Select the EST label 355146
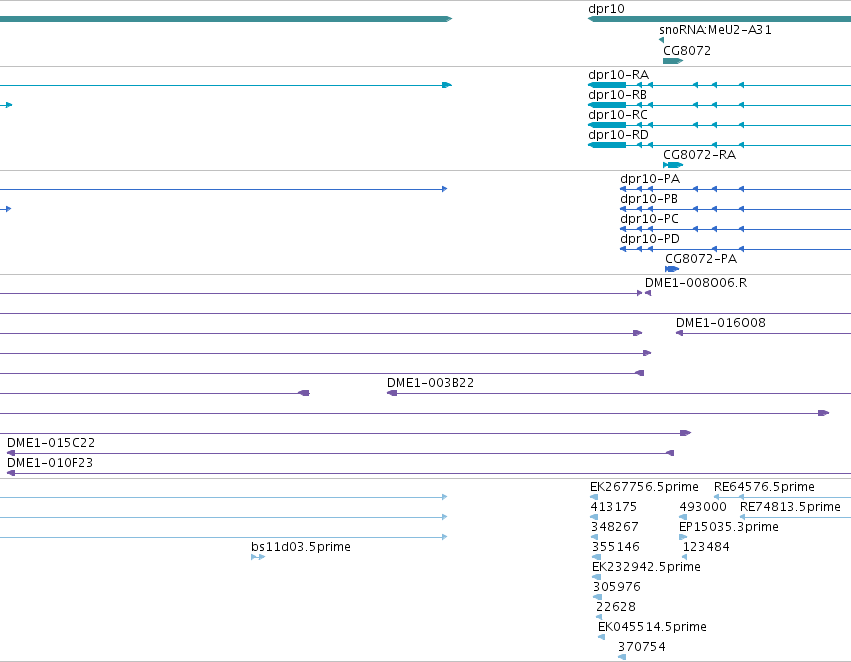 tap(615, 547)
